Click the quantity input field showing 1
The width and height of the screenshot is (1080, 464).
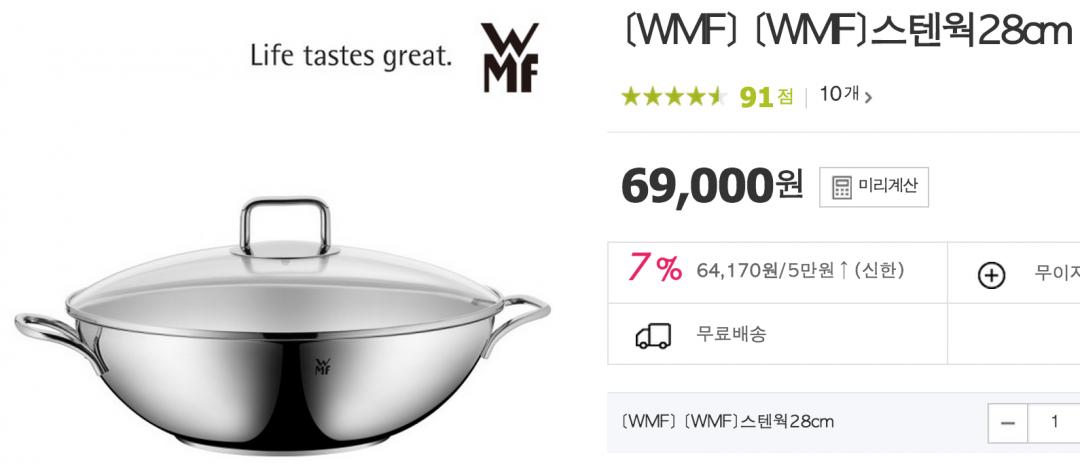click(x=1054, y=423)
